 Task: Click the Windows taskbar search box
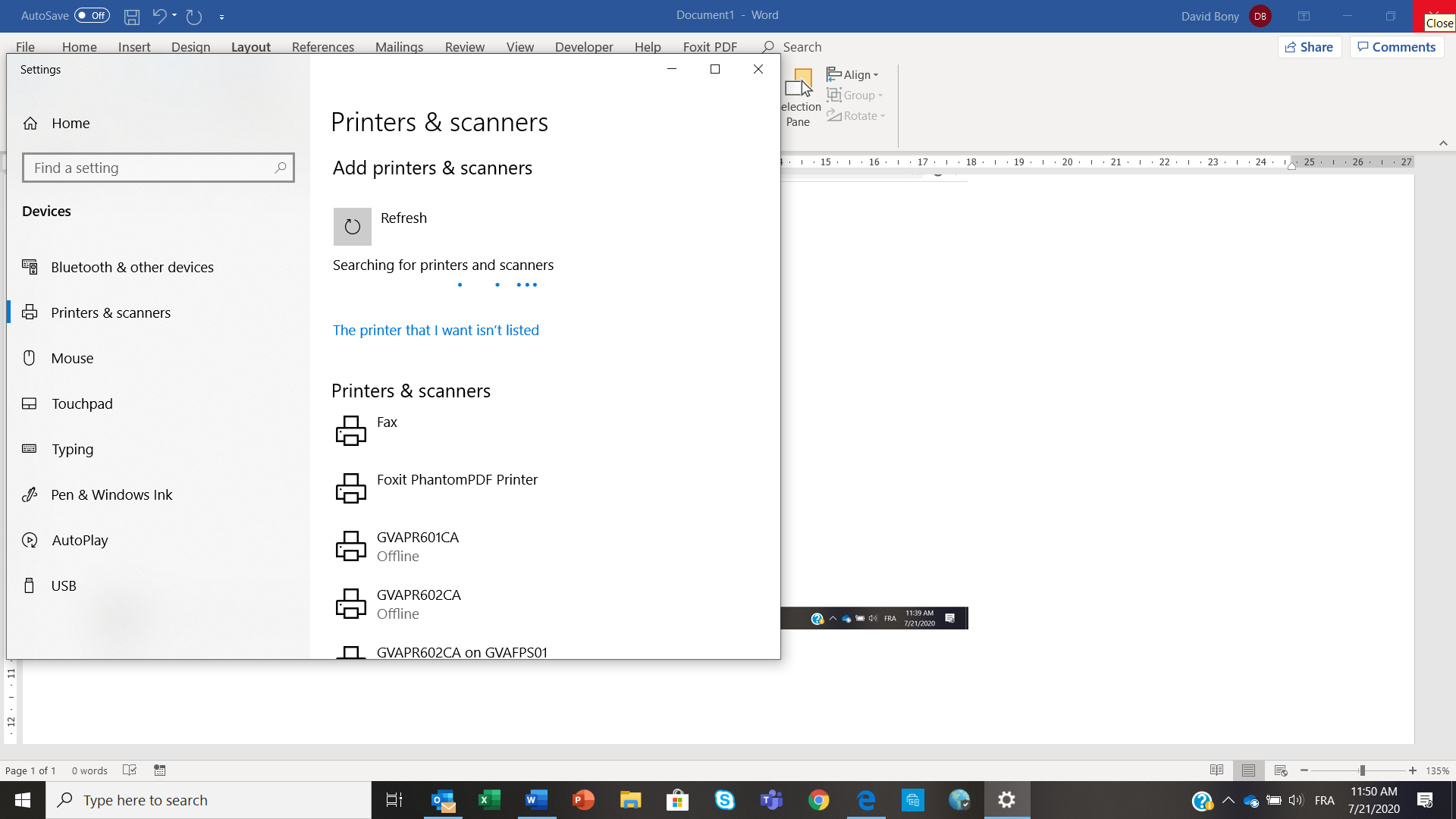pos(209,800)
